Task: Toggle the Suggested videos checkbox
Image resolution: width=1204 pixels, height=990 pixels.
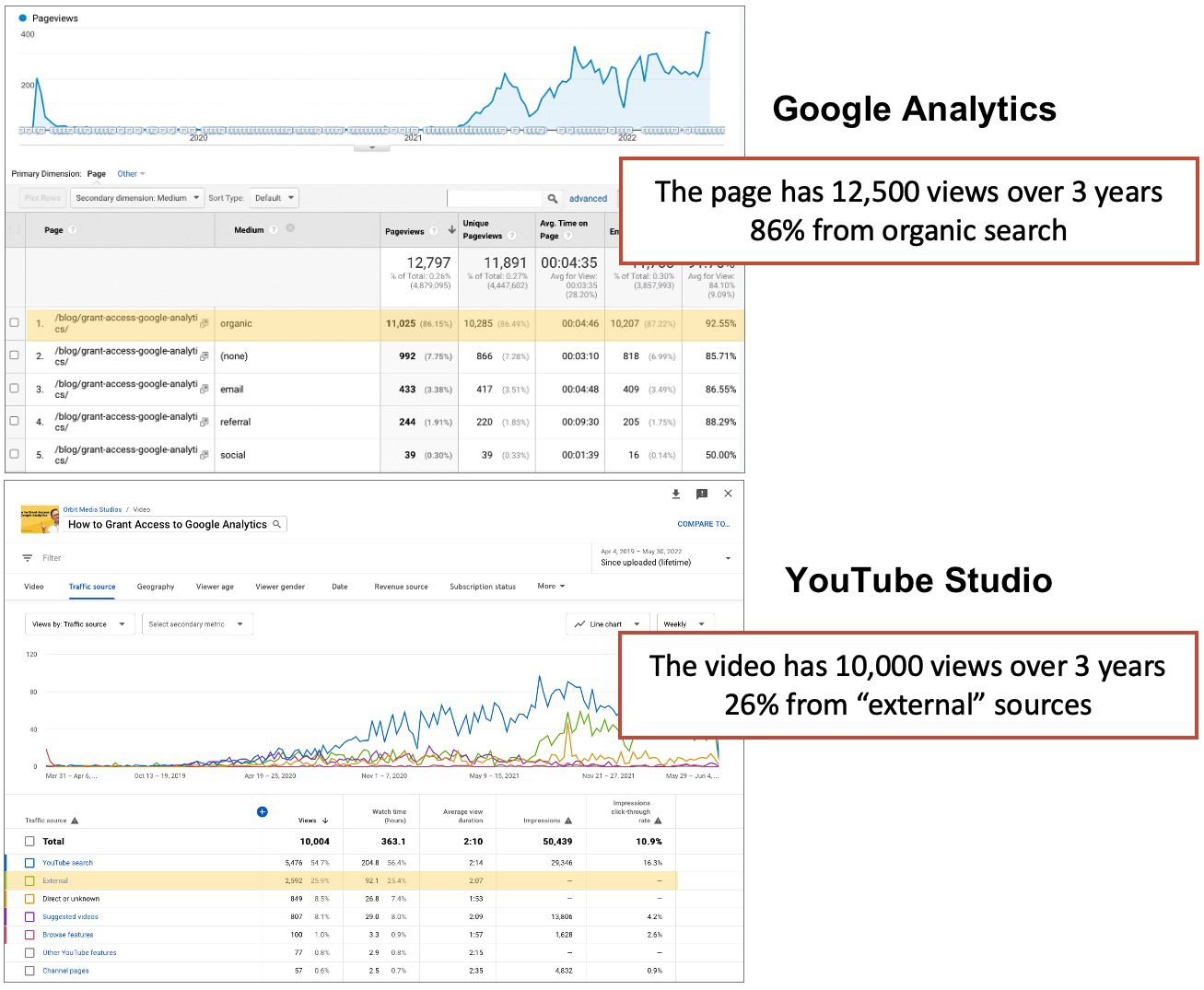Action: (x=29, y=917)
